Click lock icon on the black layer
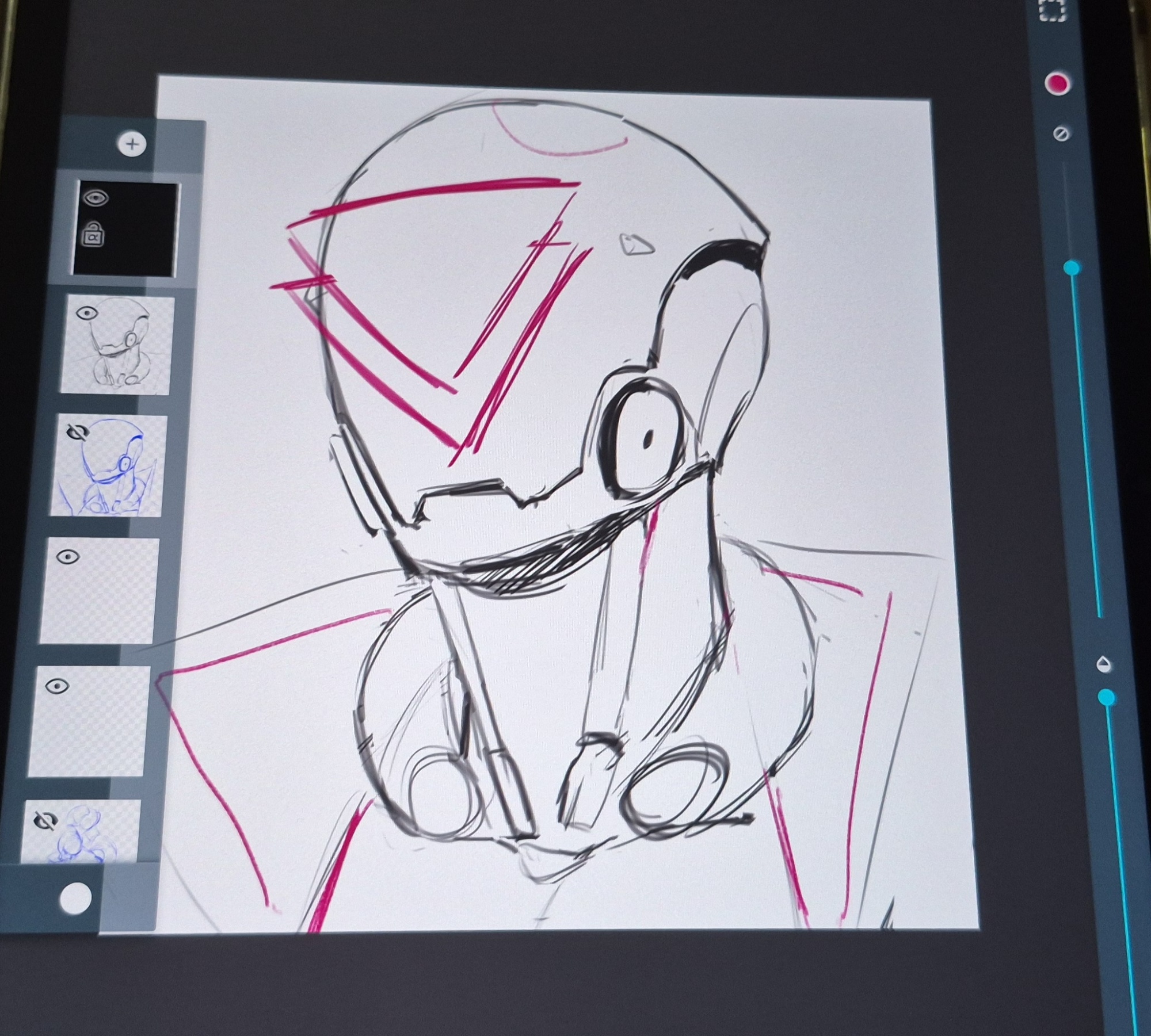 93,235
